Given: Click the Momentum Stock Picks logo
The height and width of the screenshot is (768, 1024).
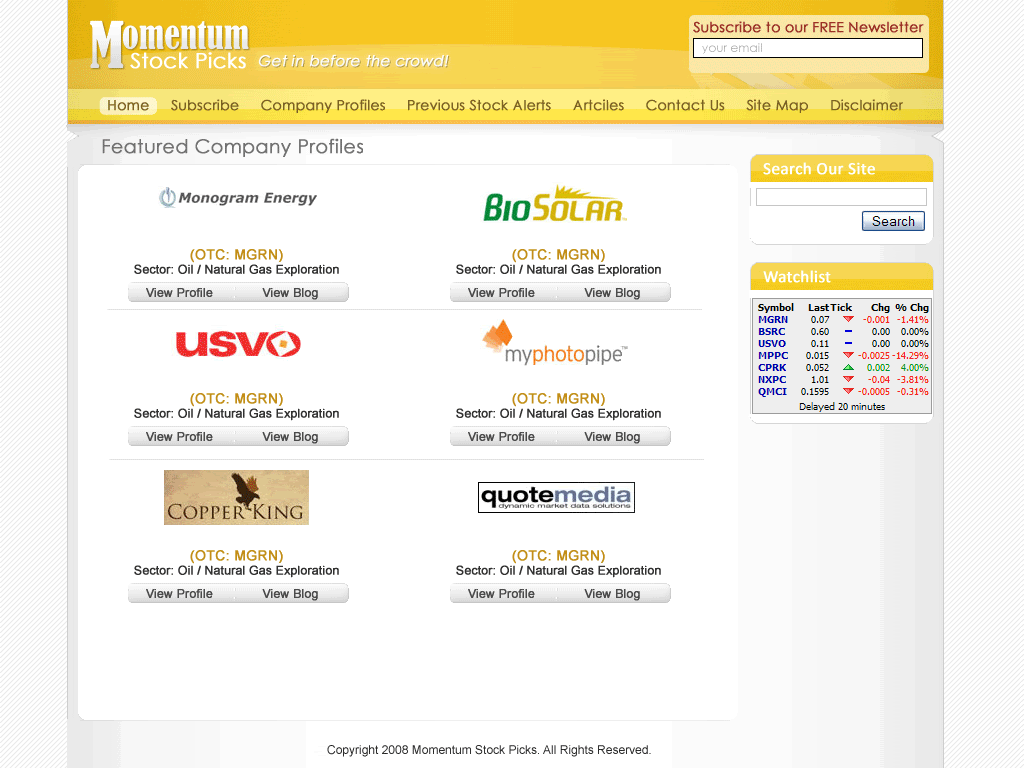Looking at the screenshot, I should tap(169, 44).
